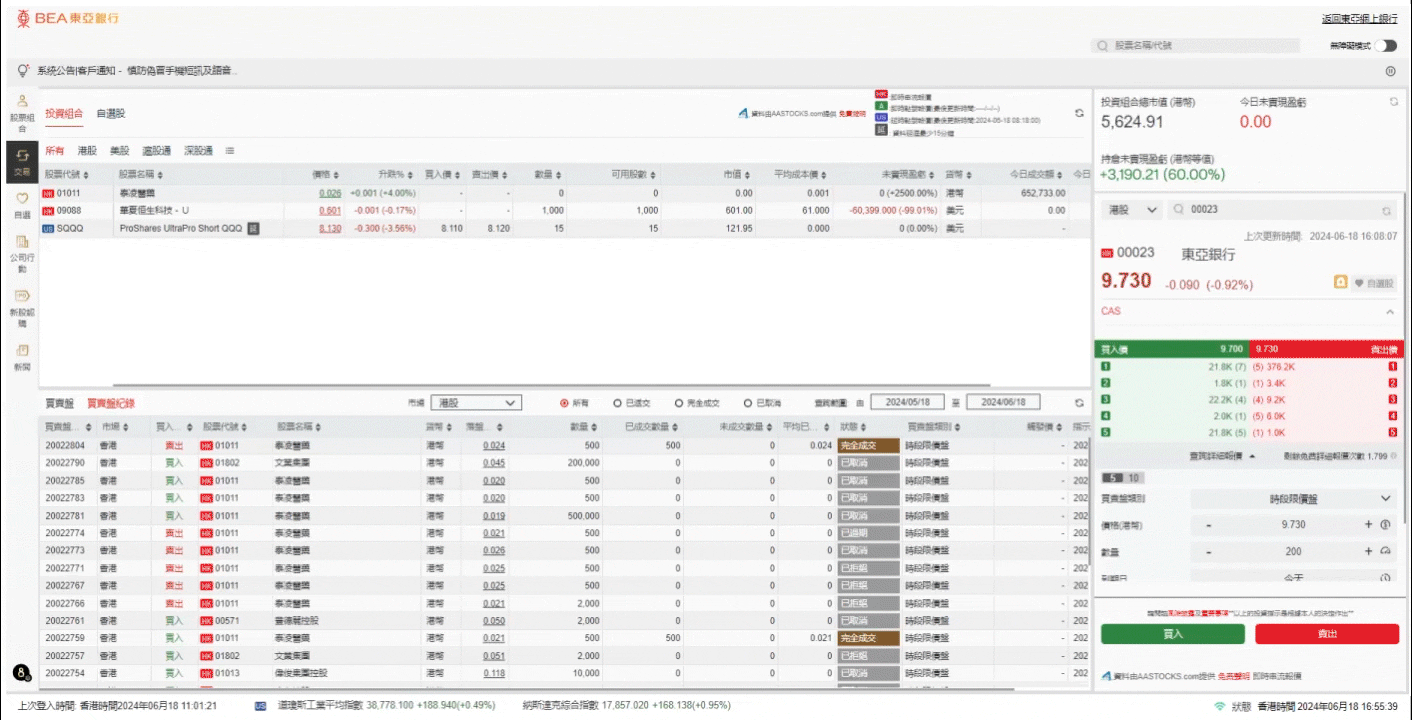Select the 10 depth levels toggle

click(1134, 478)
